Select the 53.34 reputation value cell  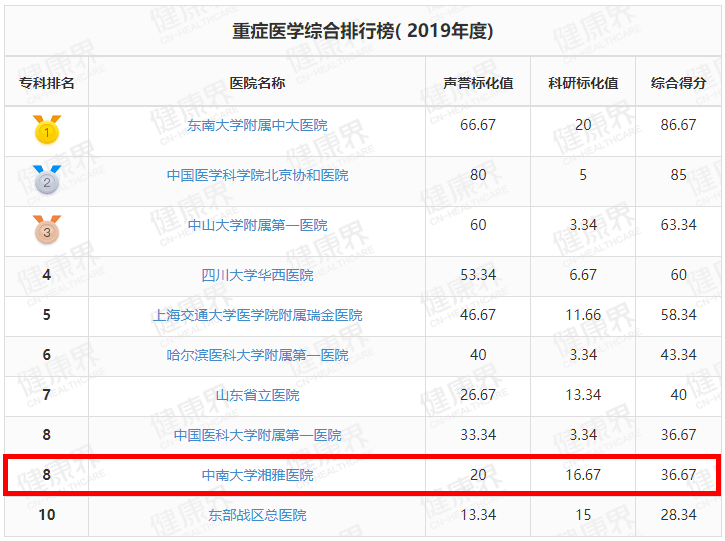pos(478,275)
